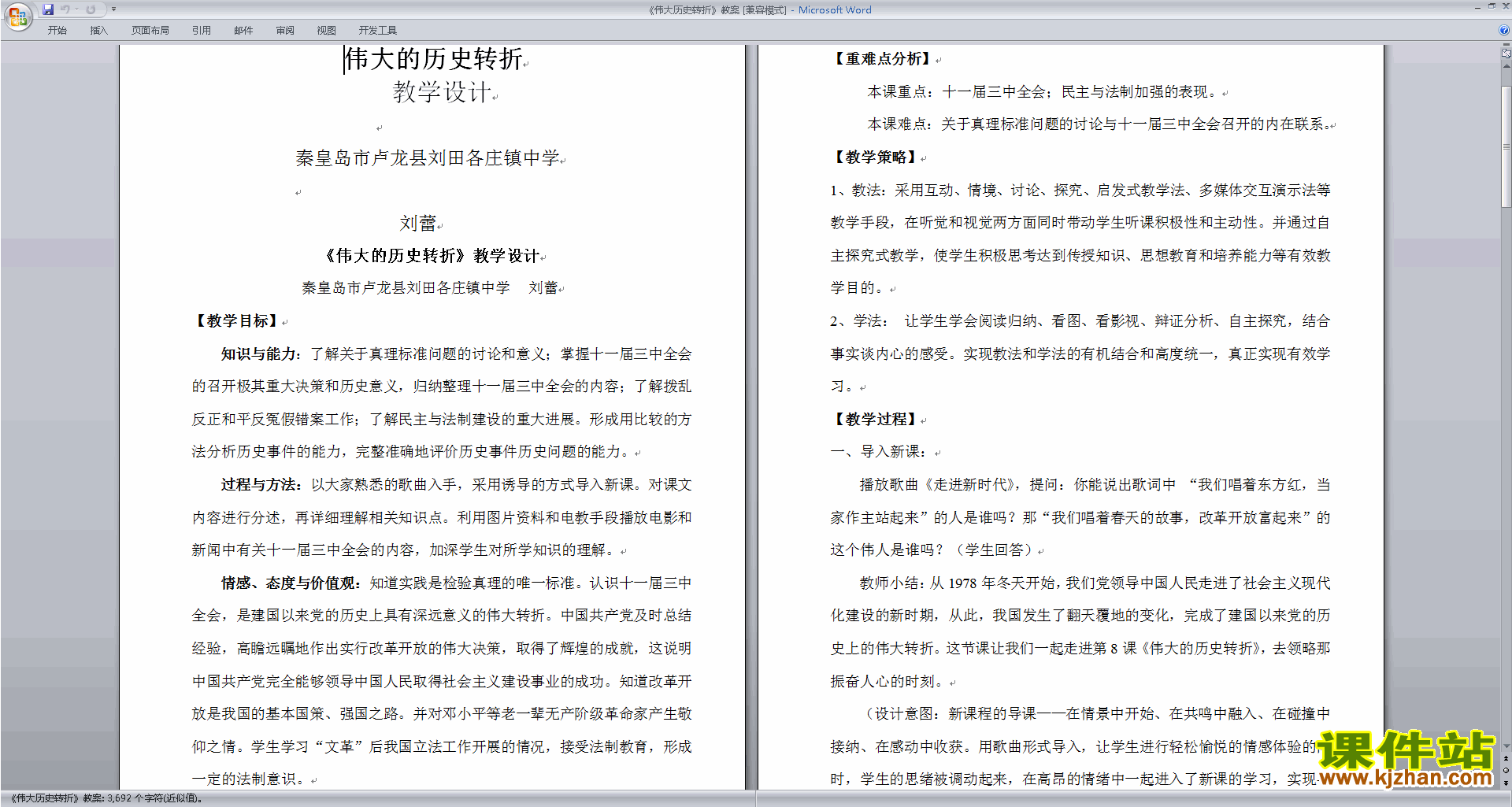Click the bold label 知识与能力
The width and height of the screenshot is (1512, 807).
tap(258, 354)
